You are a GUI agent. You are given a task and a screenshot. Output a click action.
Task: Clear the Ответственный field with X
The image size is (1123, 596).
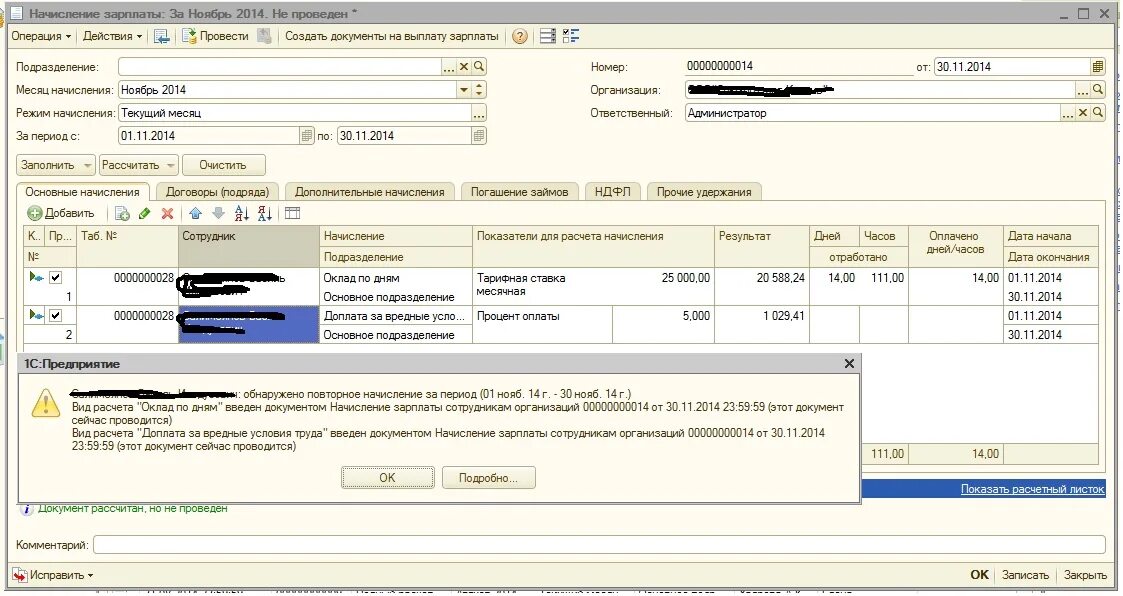point(1083,112)
